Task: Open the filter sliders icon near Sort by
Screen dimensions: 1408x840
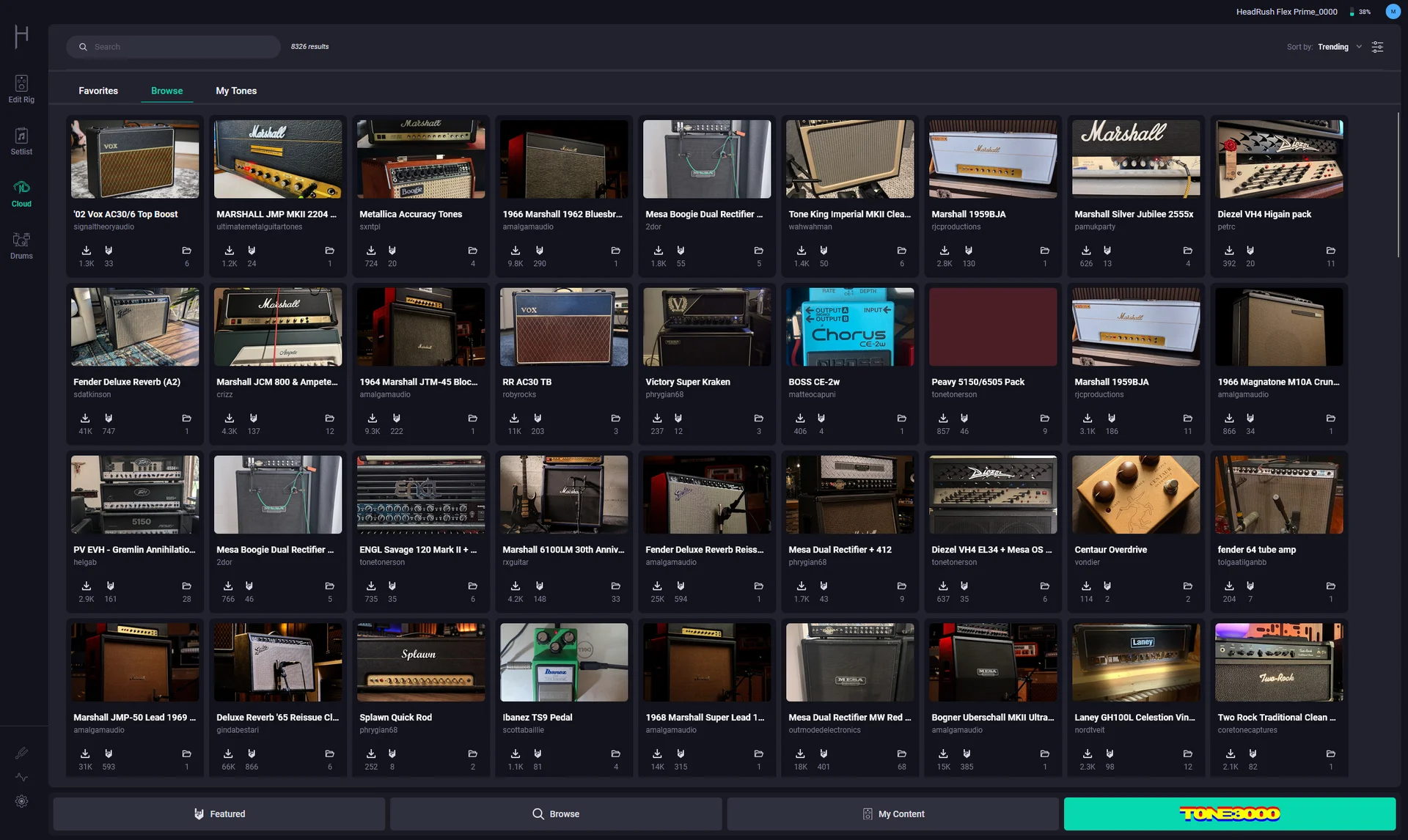Action: [x=1377, y=47]
